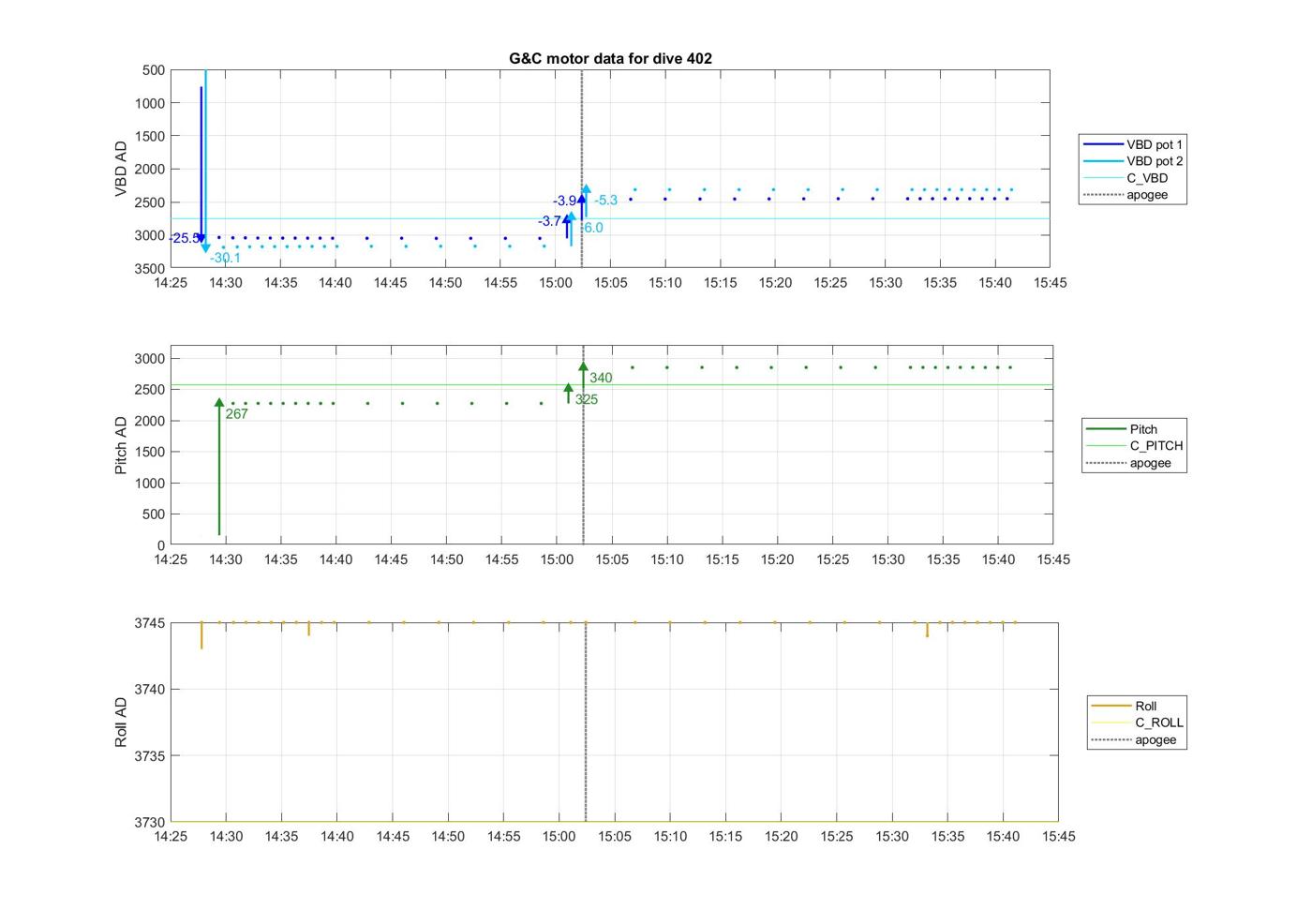Click the "3740" tick on Roll y-axis
This screenshot has width=1312, height=924.
click(x=150, y=690)
